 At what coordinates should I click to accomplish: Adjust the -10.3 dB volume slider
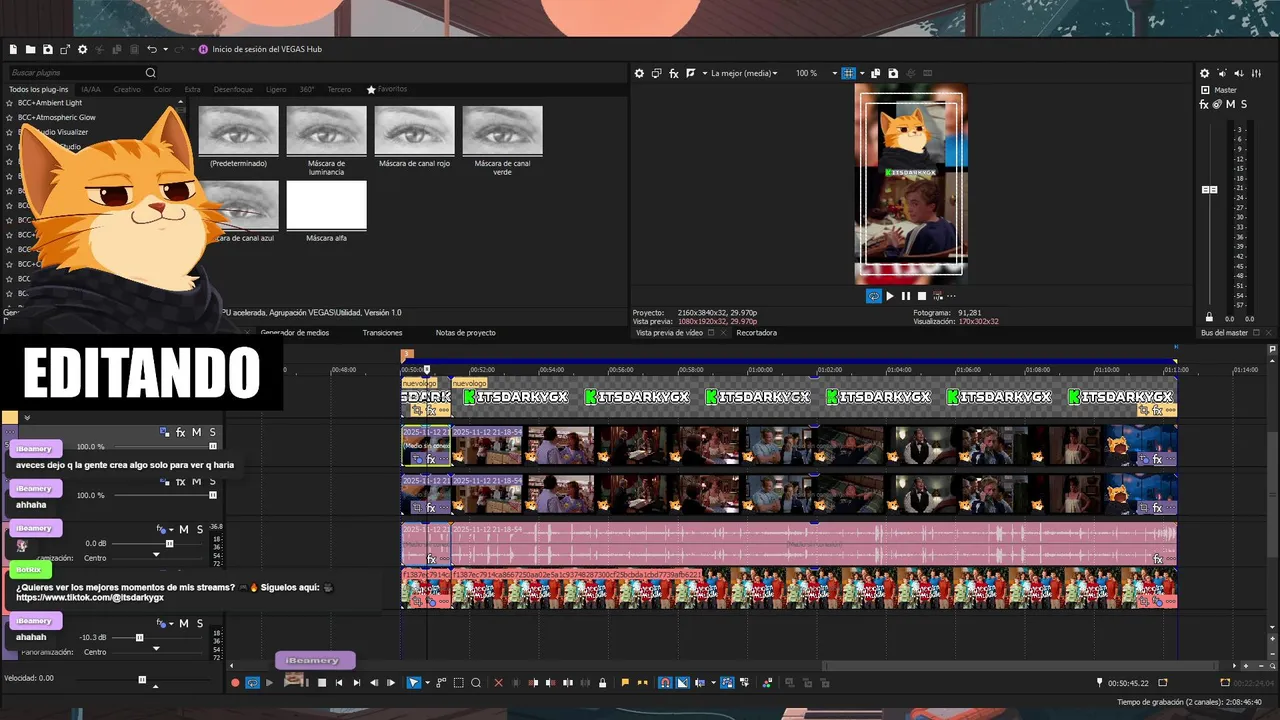pos(139,637)
